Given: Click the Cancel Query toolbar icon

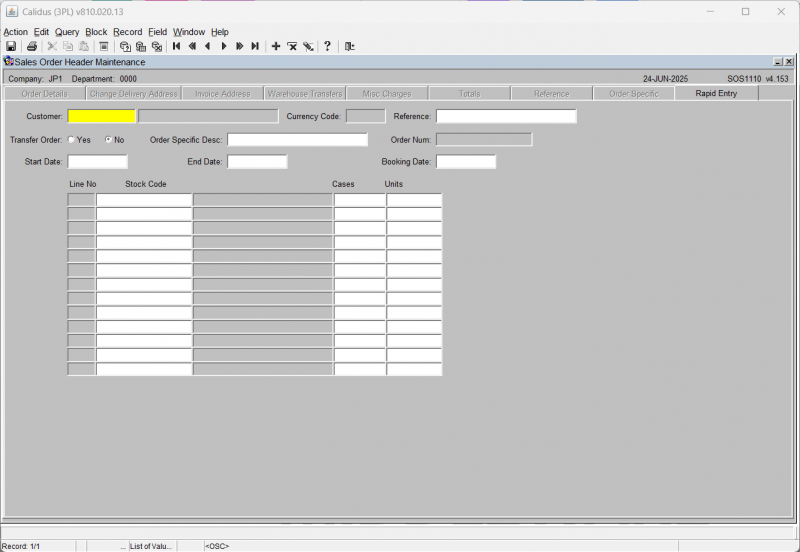Looking at the screenshot, I should 157,46.
